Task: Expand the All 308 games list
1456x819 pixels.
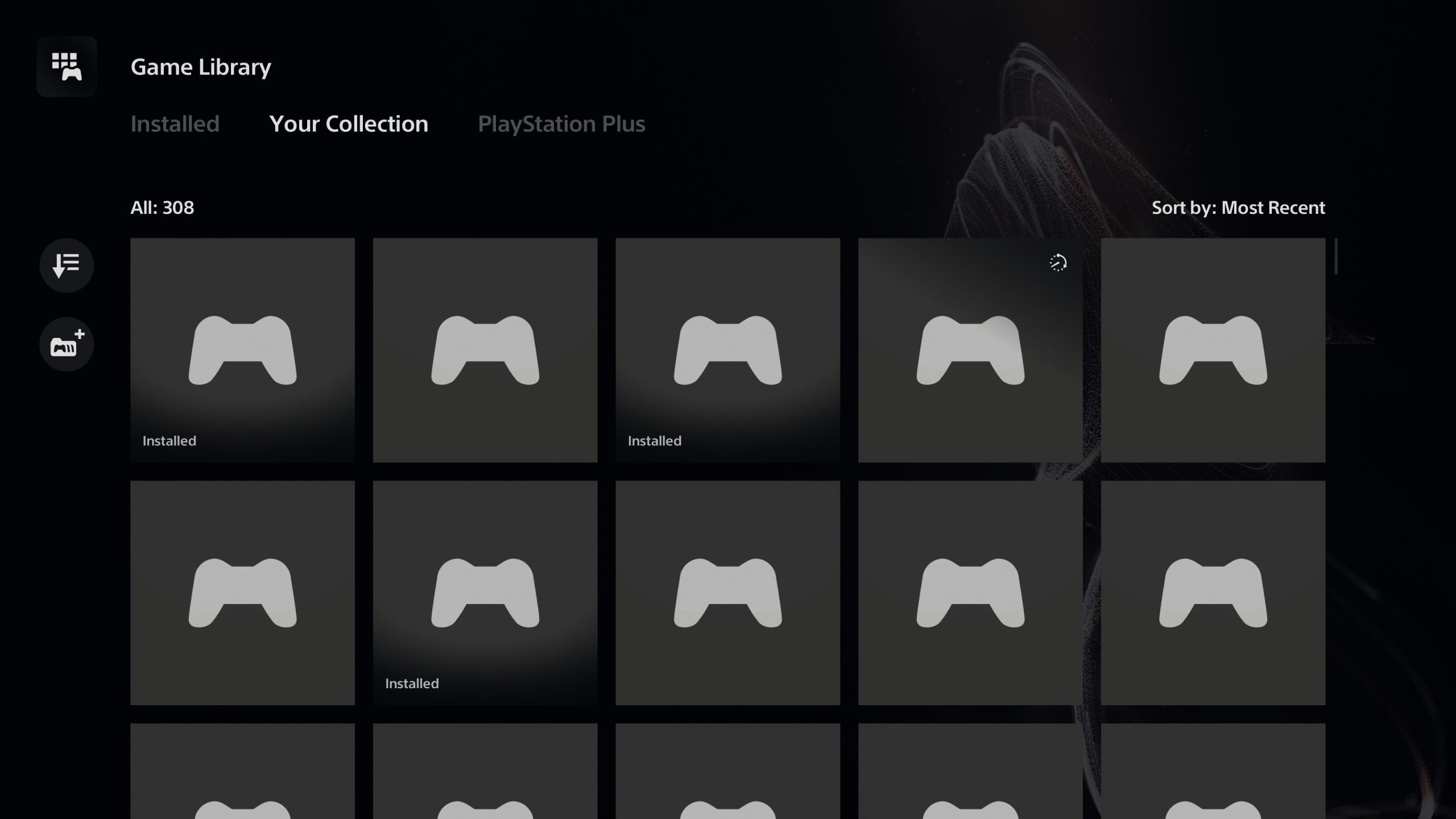Action: tap(163, 207)
